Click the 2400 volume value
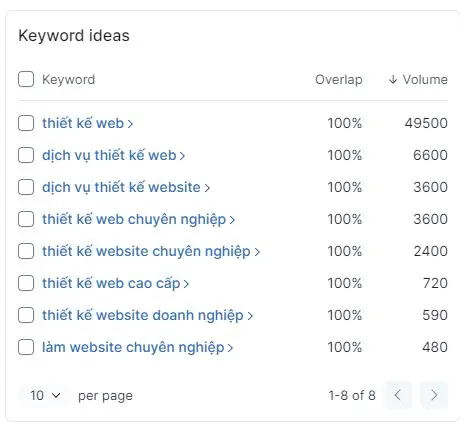 (431, 251)
